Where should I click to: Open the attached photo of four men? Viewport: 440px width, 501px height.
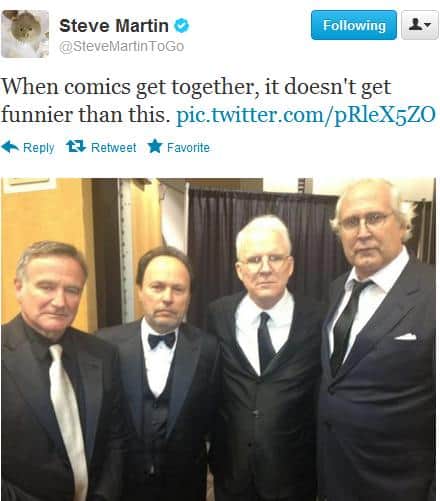point(218,339)
